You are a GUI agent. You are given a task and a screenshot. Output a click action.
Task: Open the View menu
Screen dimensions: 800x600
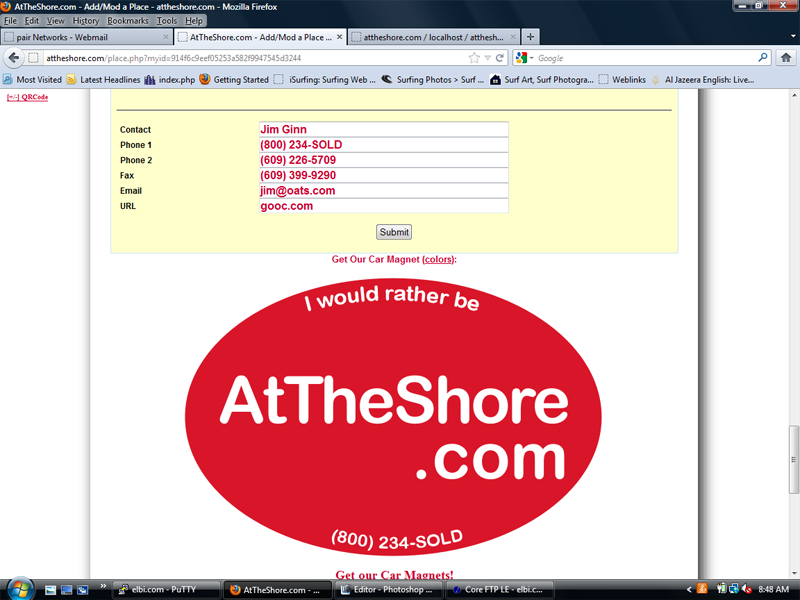point(56,21)
